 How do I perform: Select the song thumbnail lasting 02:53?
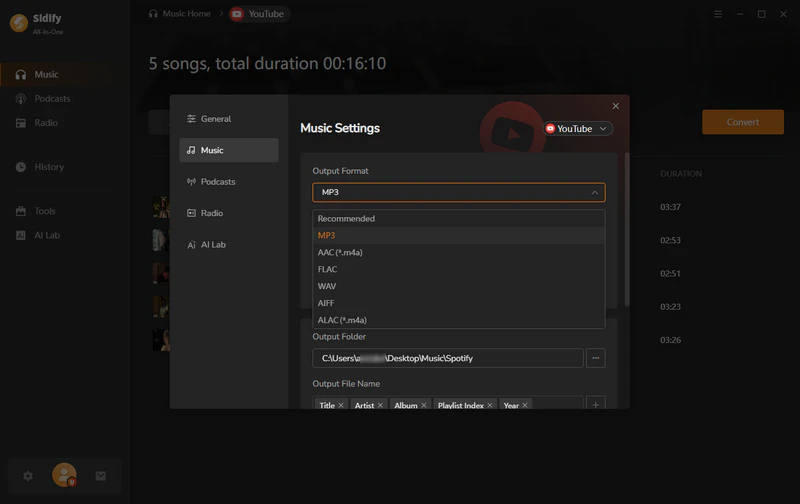point(161,240)
